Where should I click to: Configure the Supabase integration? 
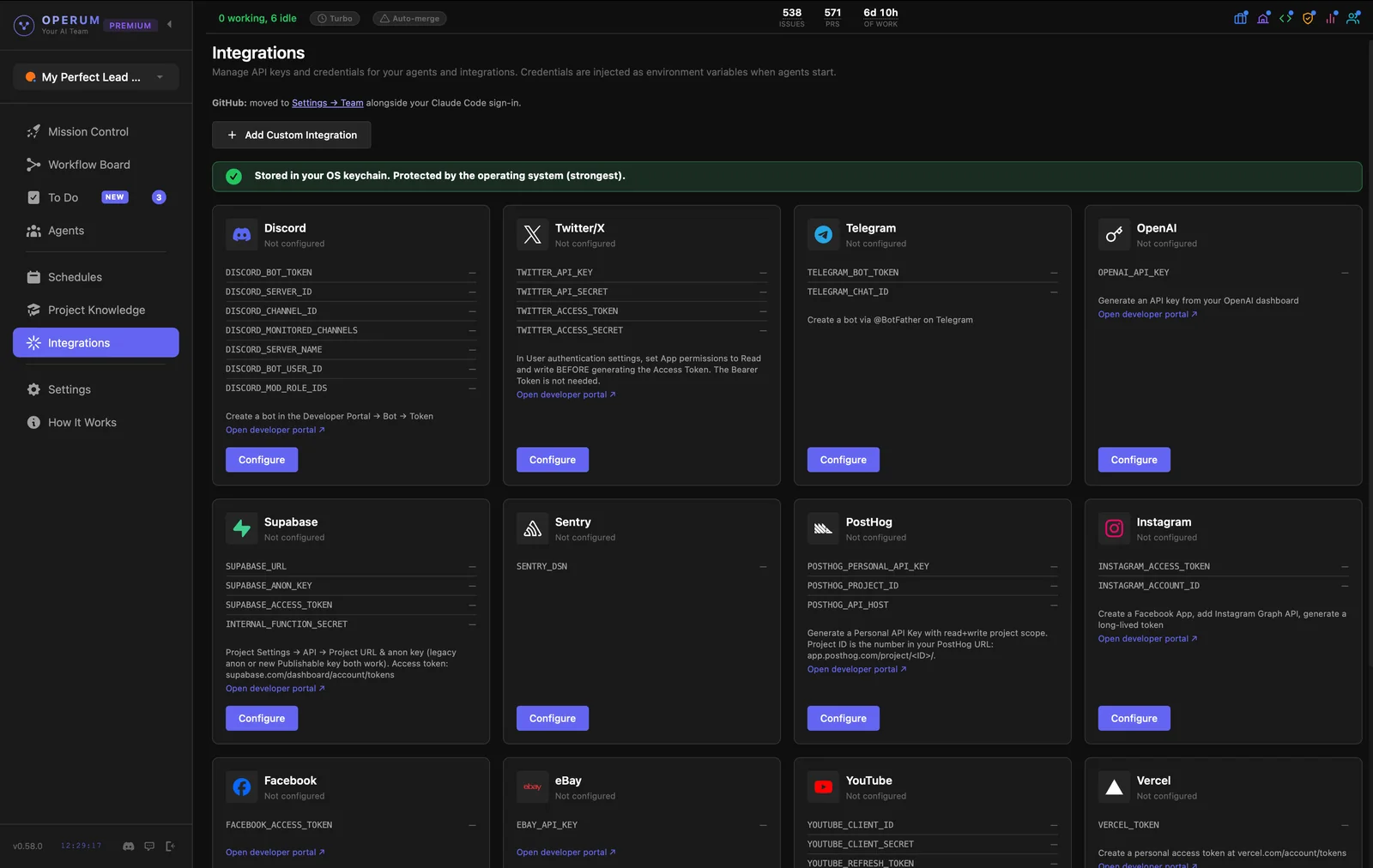(262, 719)
